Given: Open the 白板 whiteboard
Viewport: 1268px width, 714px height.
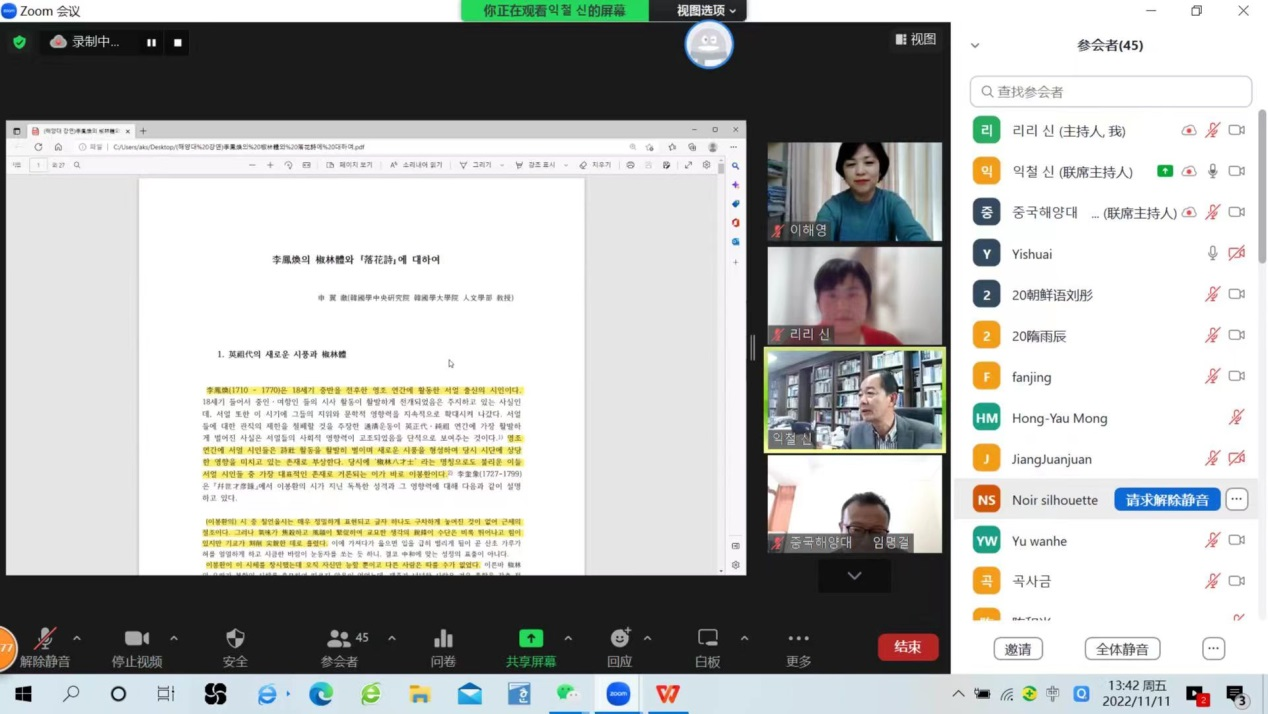Looking at the screenshot, I should tap(707, 647).
